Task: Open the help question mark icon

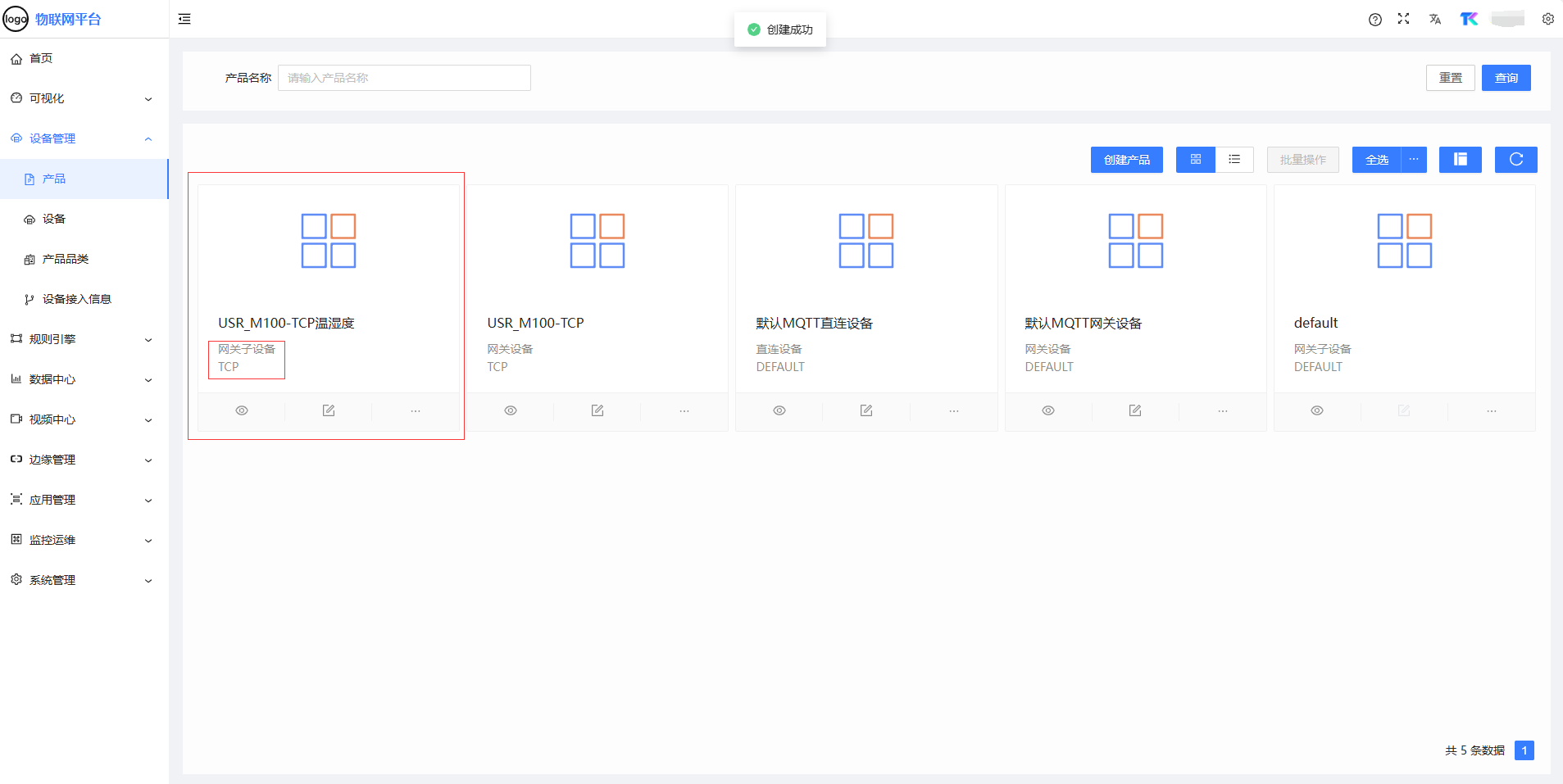Action: tap(1374, 20)
